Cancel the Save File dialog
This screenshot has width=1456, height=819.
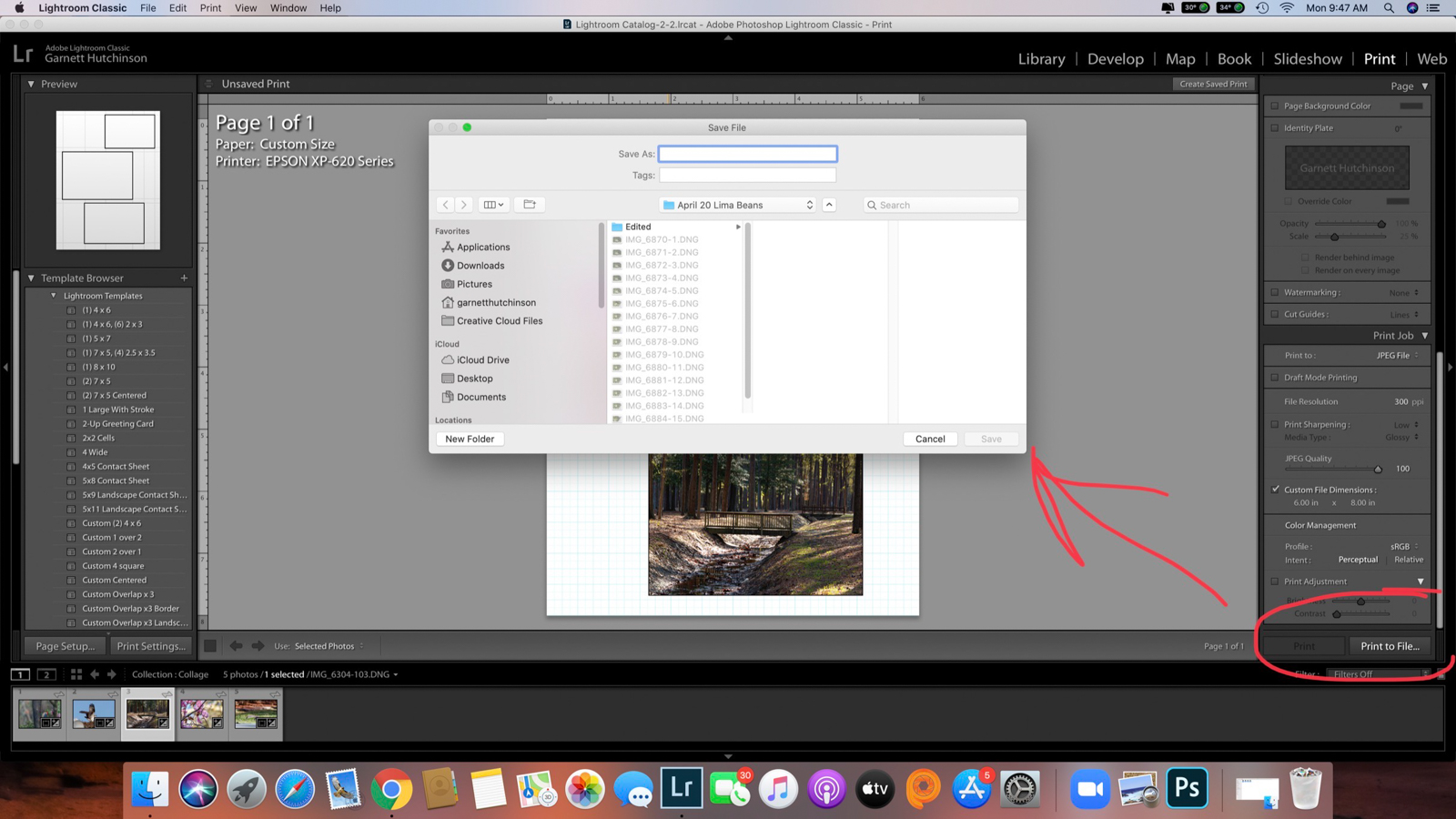929,439
